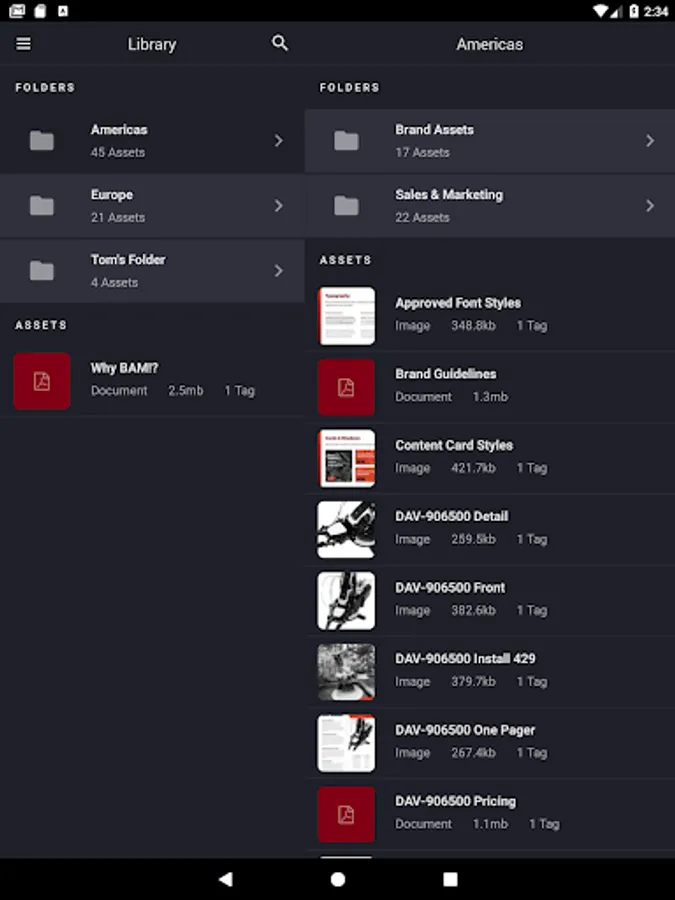Click the 4 Assets count

114,282
